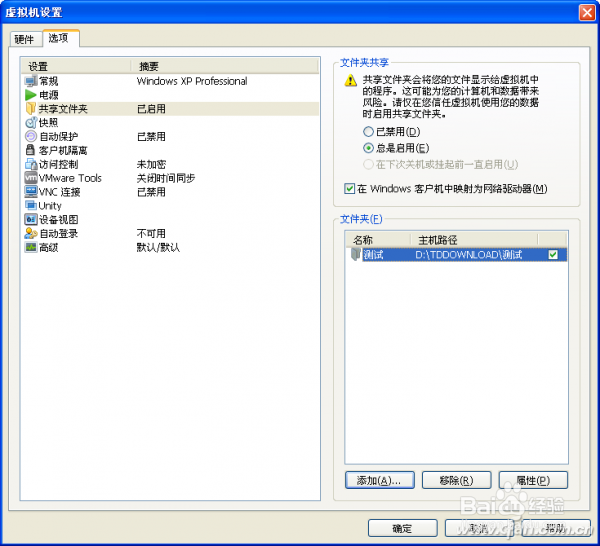Image resolution: width=600 pixels, height=546 pixels.
Task: Select the 快照 row label
Action: point(49,122)
